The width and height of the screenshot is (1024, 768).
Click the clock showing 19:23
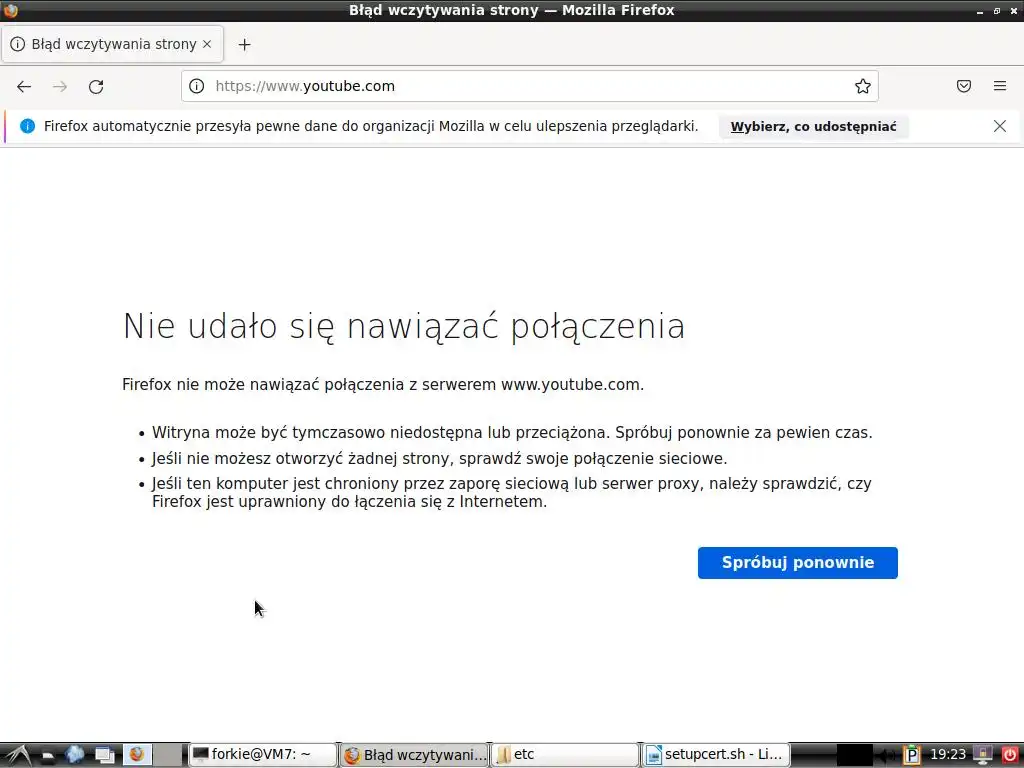[948, 755]
